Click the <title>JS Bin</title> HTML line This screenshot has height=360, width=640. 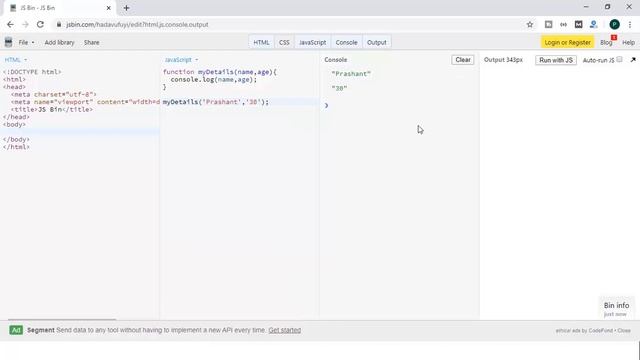(52, 109)
